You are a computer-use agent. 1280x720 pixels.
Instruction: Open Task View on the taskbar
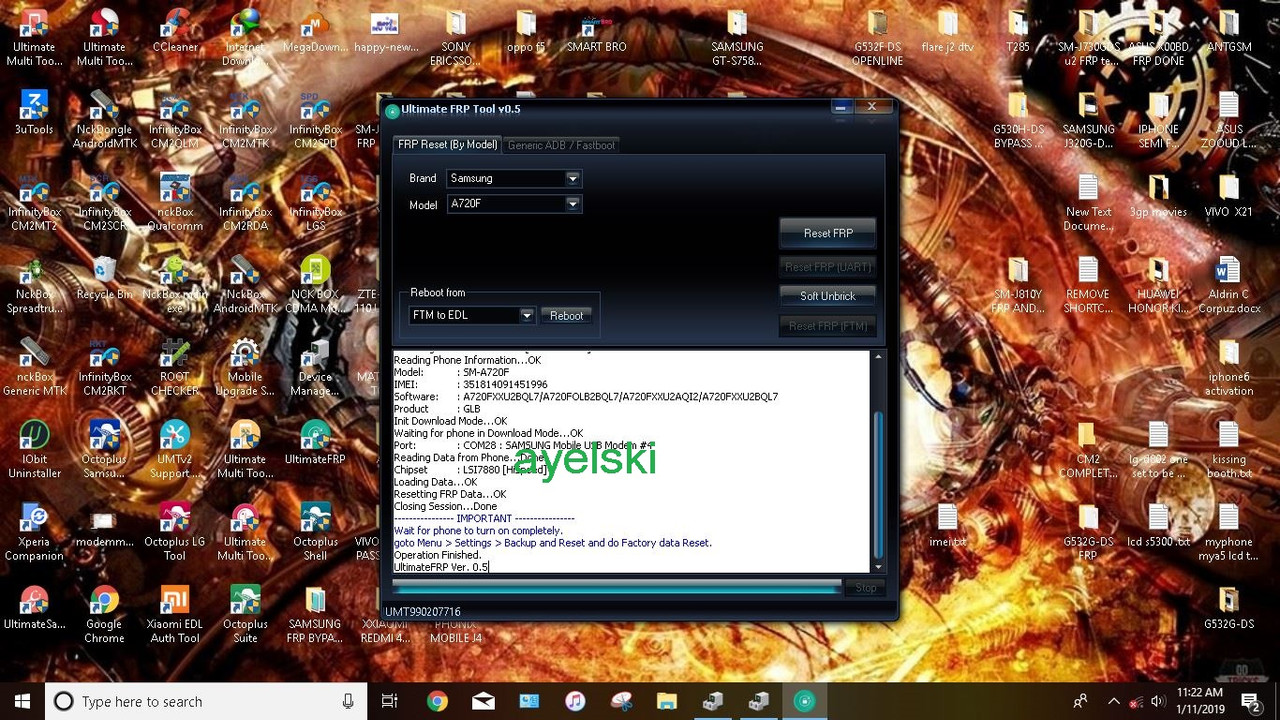[390, 701]
